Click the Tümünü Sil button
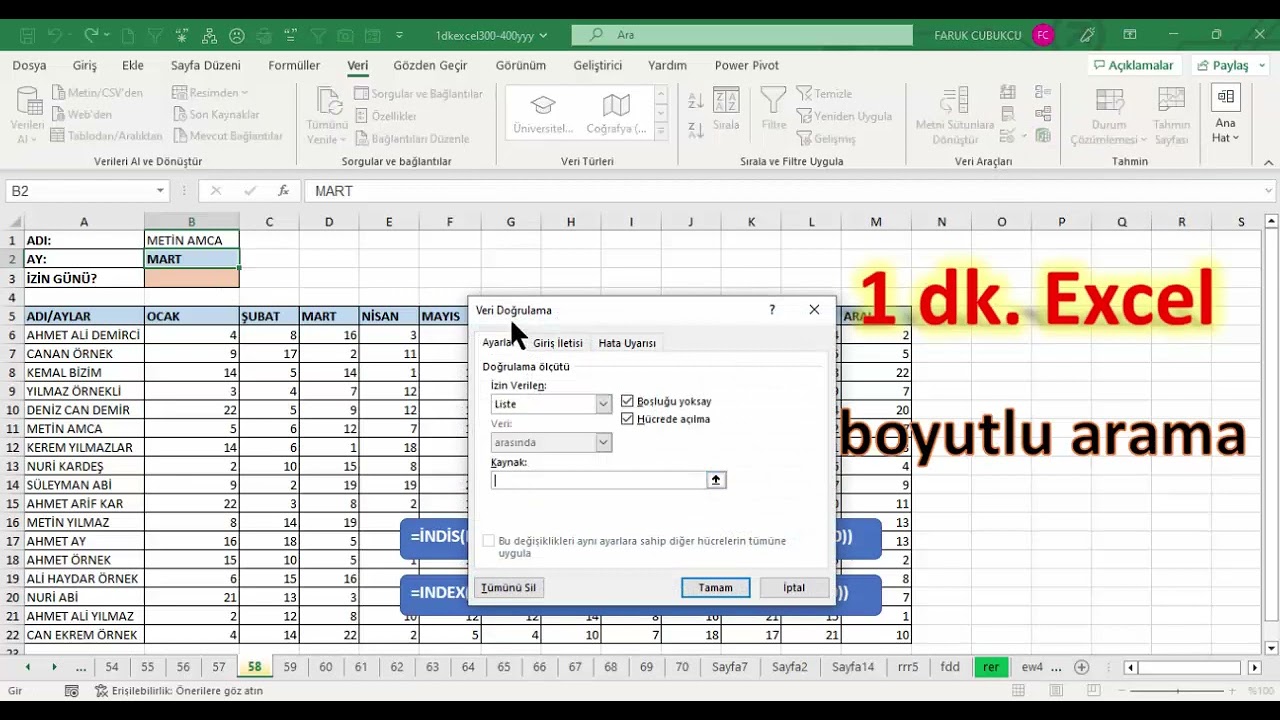Image resolution: width=1280 pixels, height=720 pixels. [x=509, y=588]
